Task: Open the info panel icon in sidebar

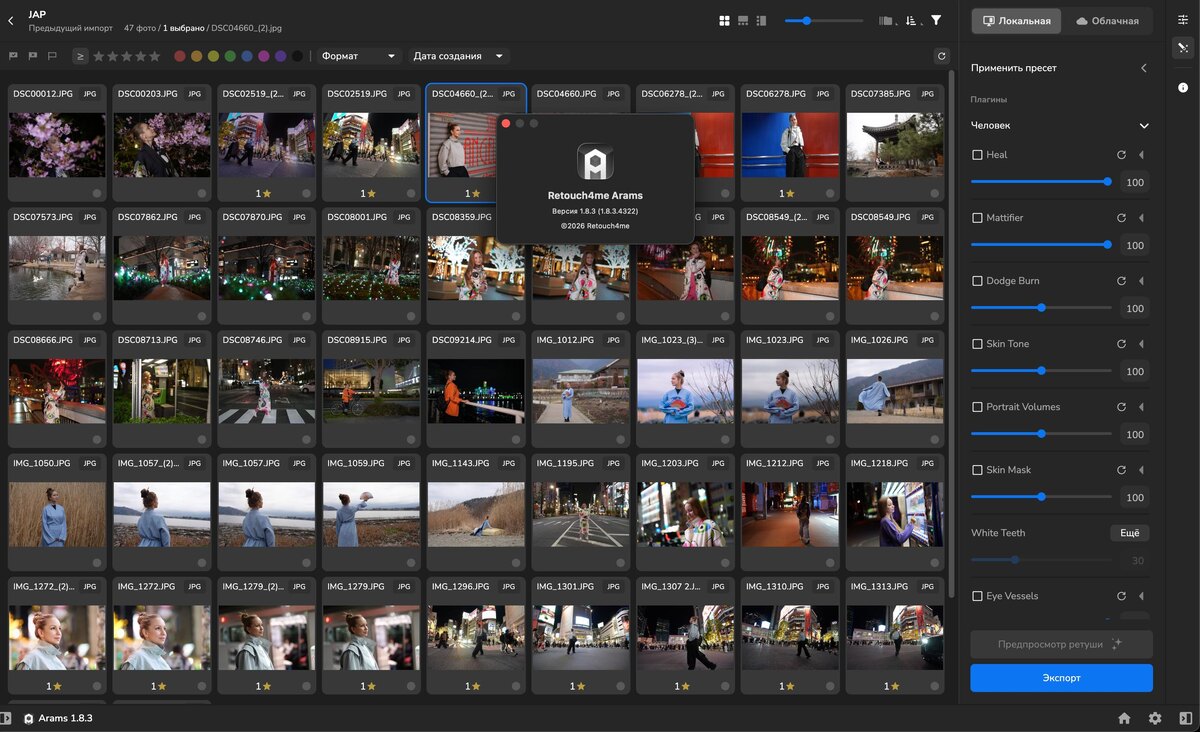Action: [1183, 88]
